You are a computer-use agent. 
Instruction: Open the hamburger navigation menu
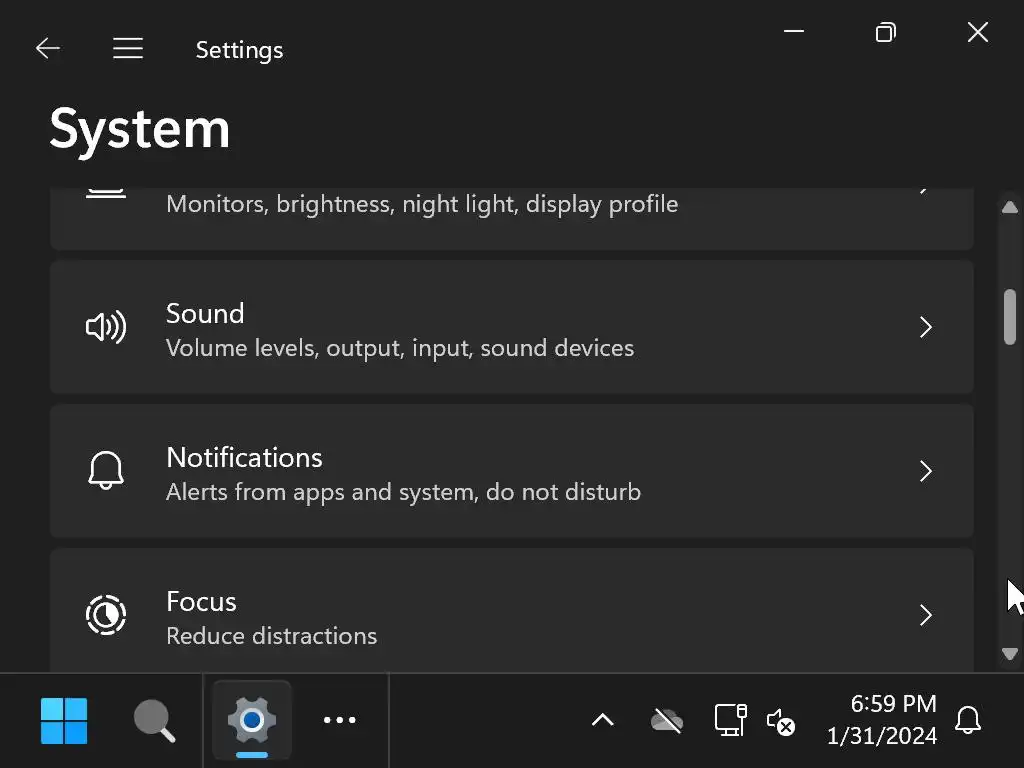tap(128, 49)
